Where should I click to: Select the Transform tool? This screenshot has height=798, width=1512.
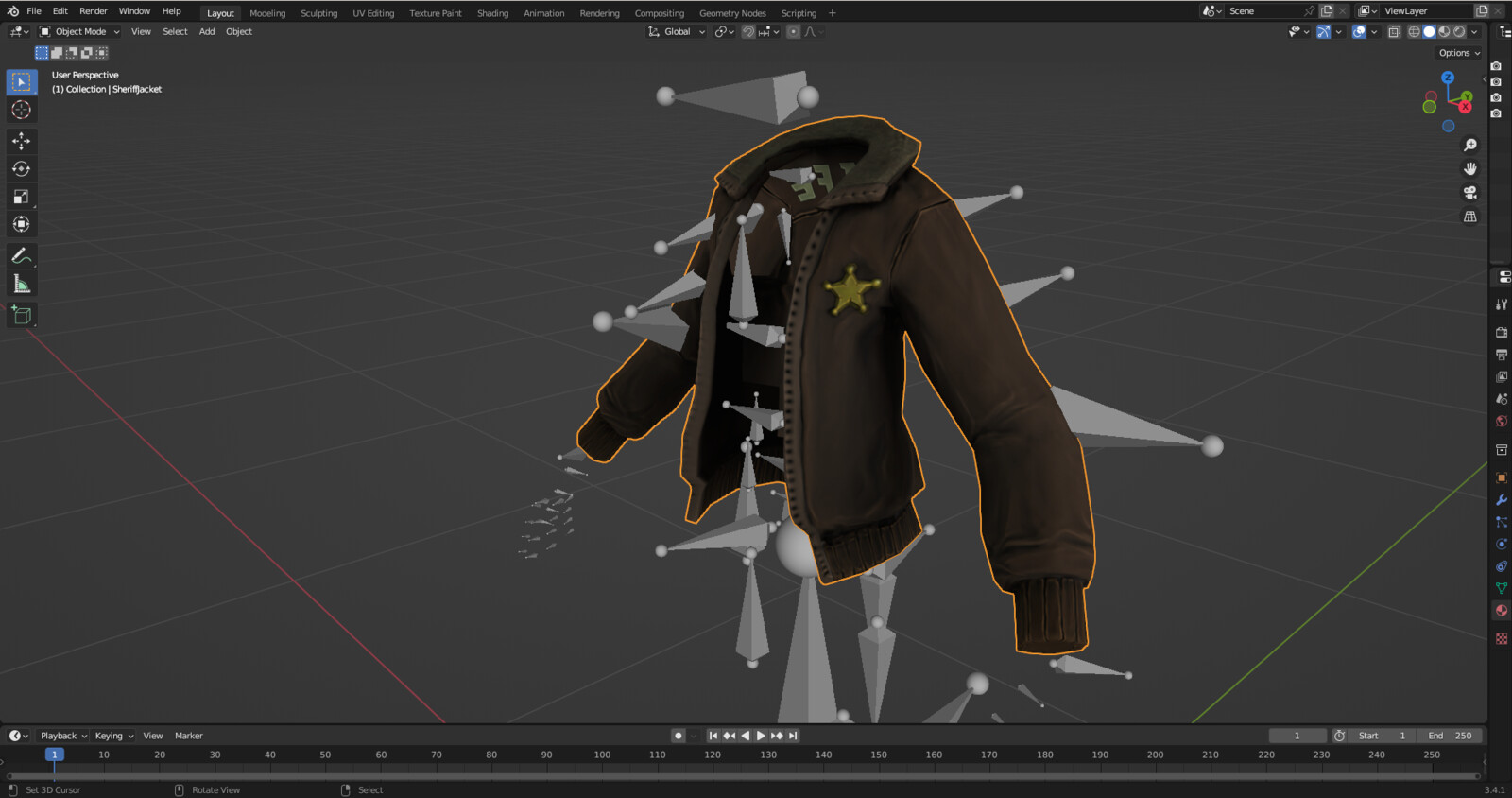21,224
